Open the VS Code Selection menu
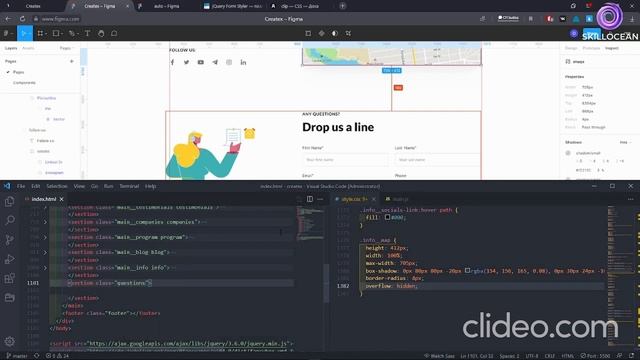 [x=57, y=186]
